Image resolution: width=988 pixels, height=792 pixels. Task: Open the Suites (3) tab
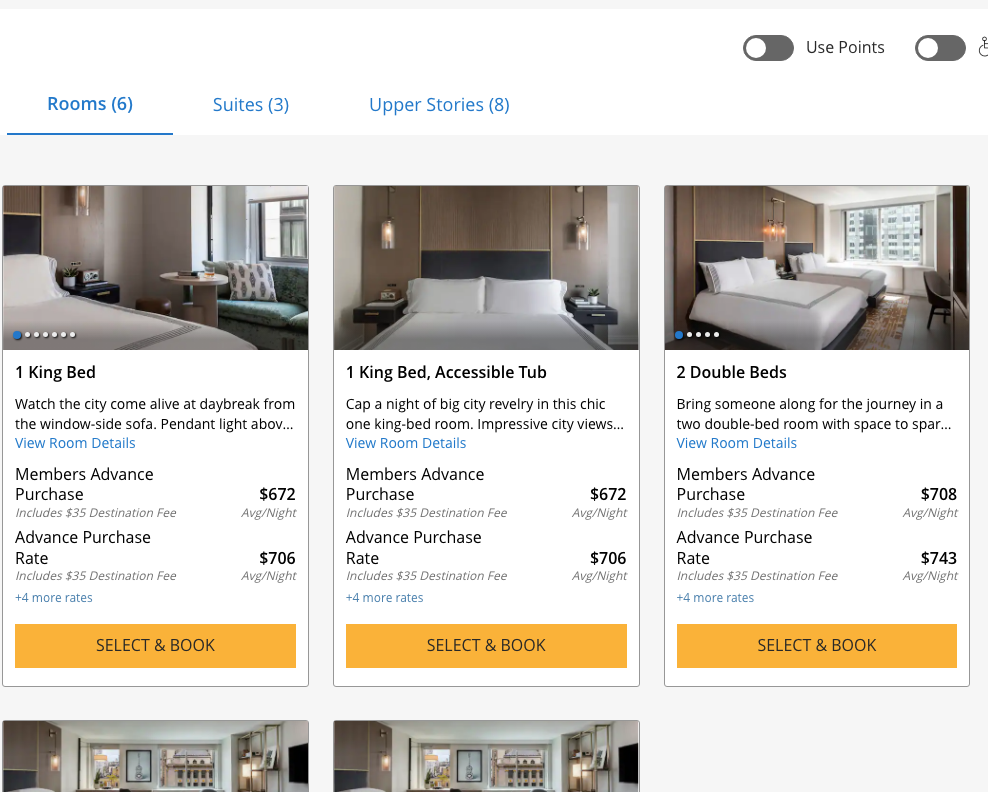pos(251,105)
